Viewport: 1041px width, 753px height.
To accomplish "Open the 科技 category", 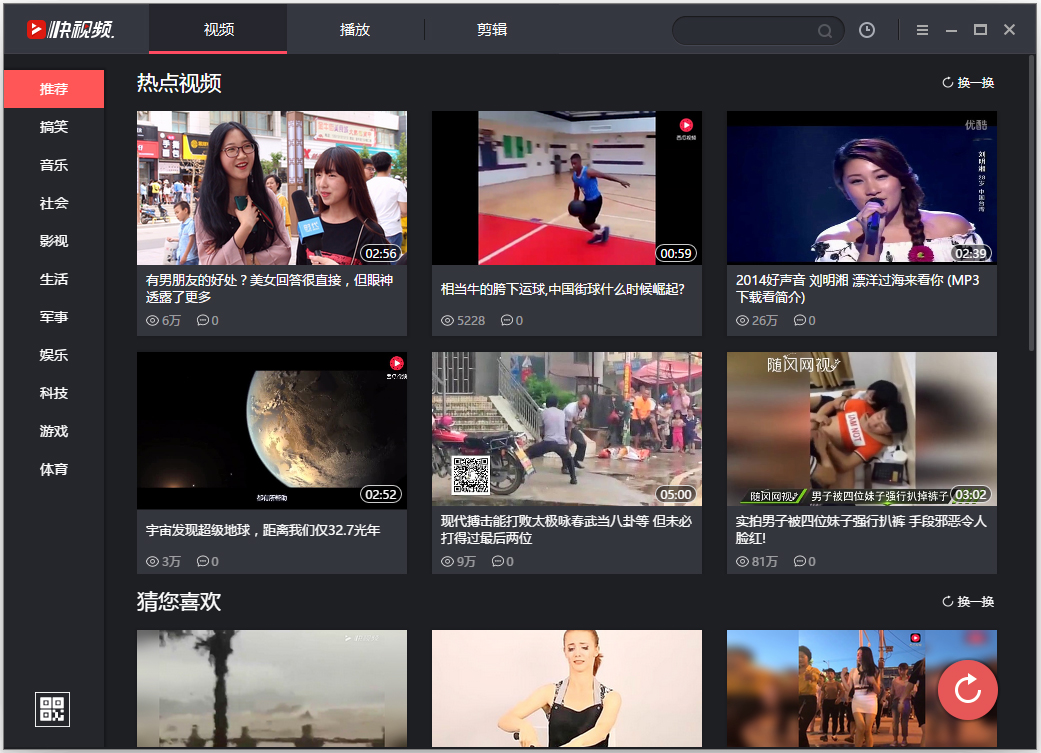I will 54,393.
